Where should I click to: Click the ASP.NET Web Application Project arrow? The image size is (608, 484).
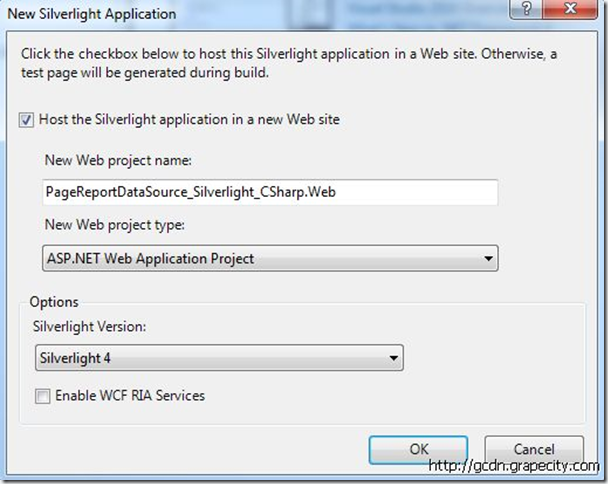[488, 259]
